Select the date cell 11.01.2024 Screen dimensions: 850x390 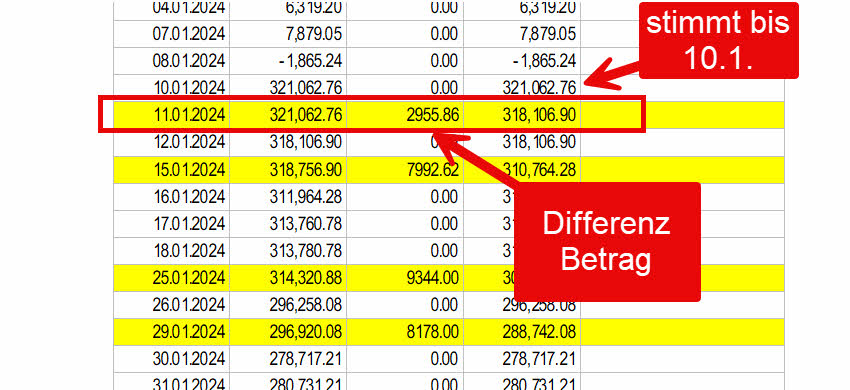point(171,115)
